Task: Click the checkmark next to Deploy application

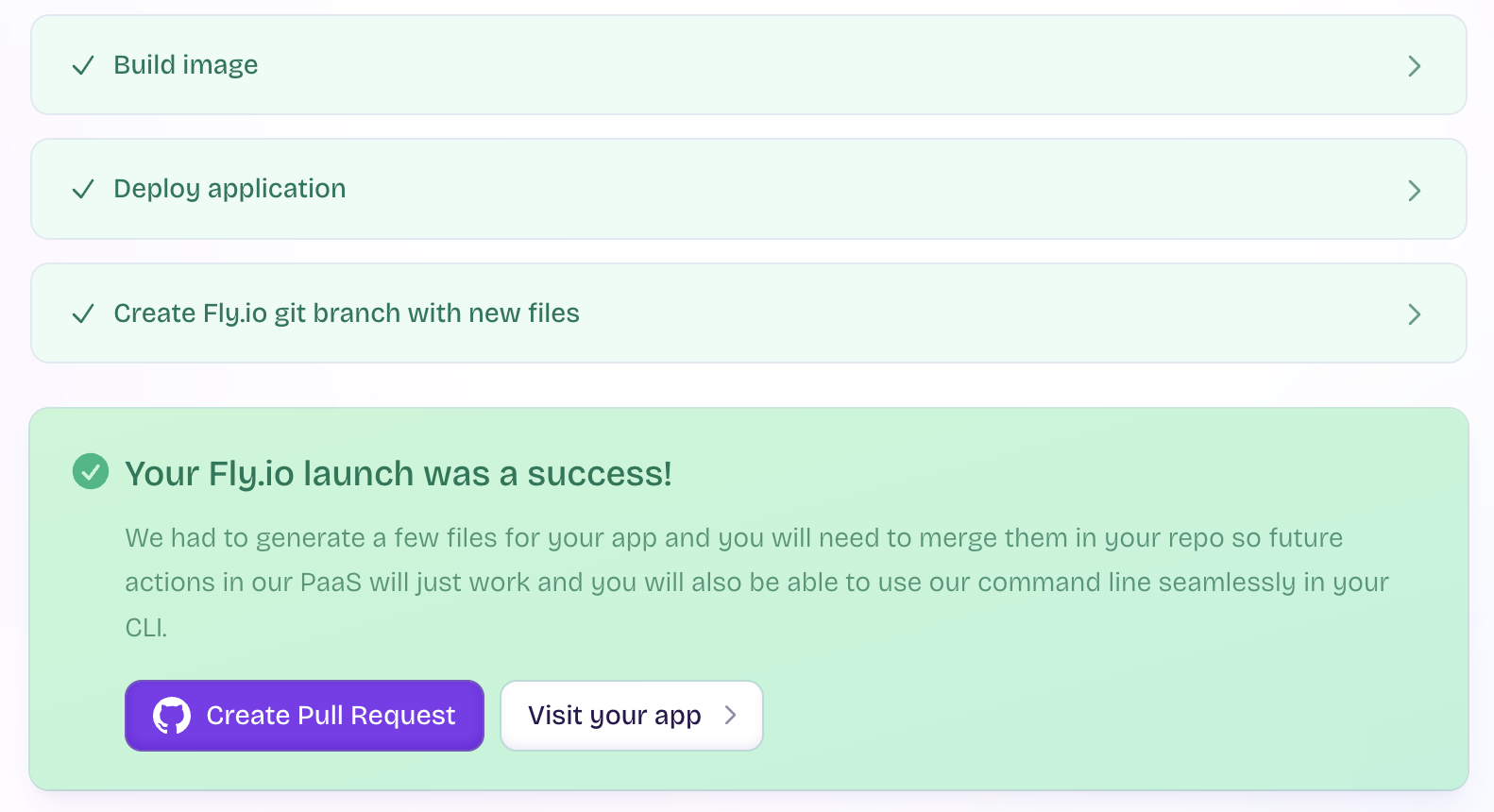Action: point(83,189)
